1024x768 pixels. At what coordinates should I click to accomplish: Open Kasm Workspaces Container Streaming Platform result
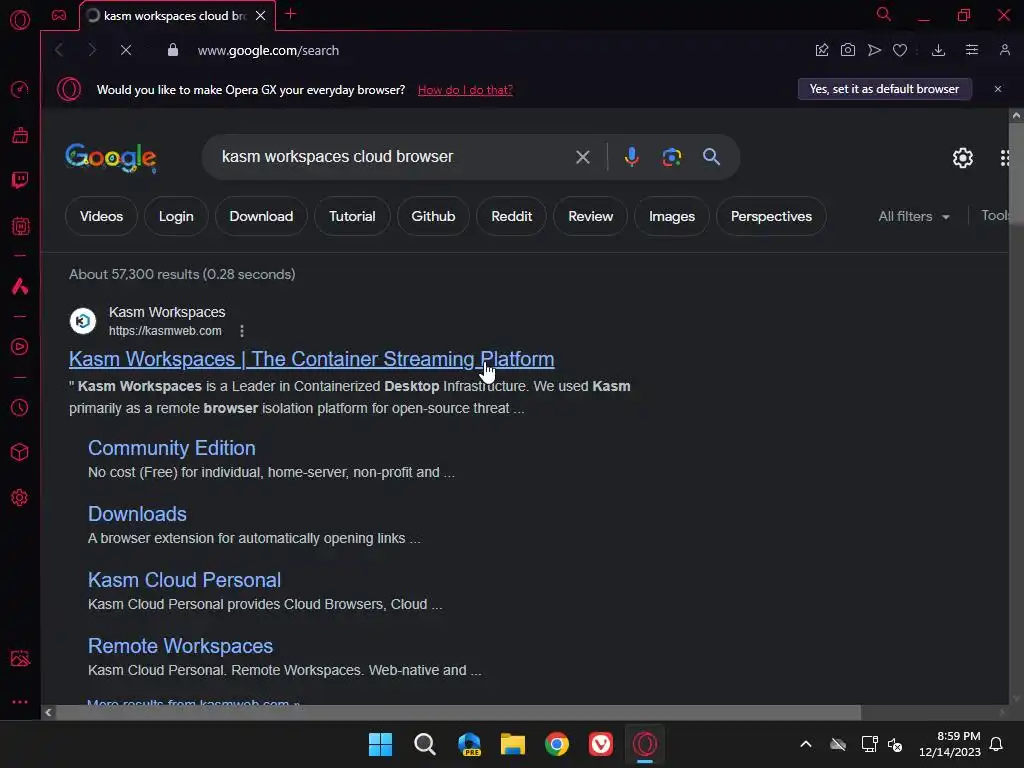pos(312,359)
